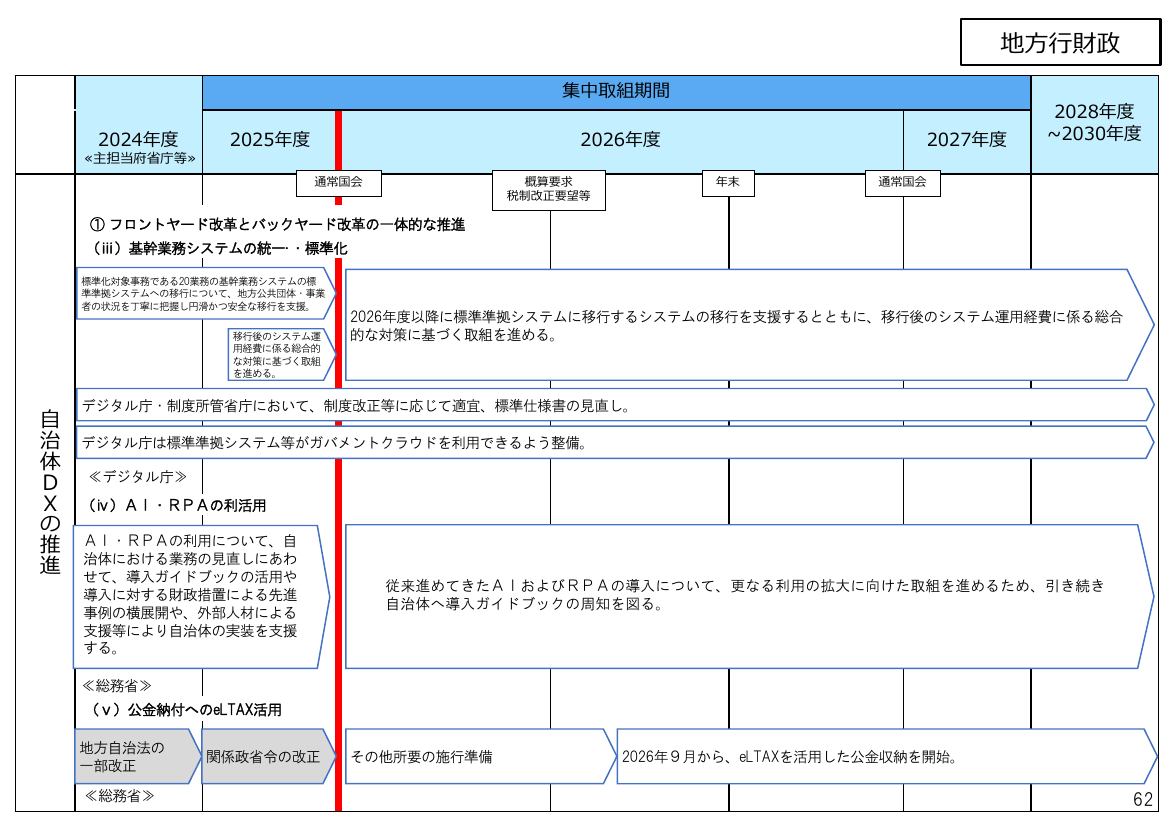
Task: Select the arrow box その他所要の施行準備
Action: [480, 756]
